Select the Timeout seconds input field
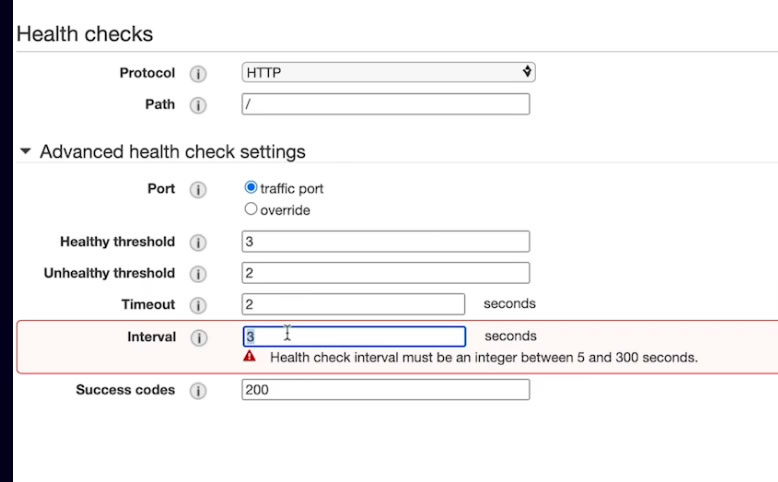This screenshot has width=778, height=482. pyautogui.click(x=353, y=304)
